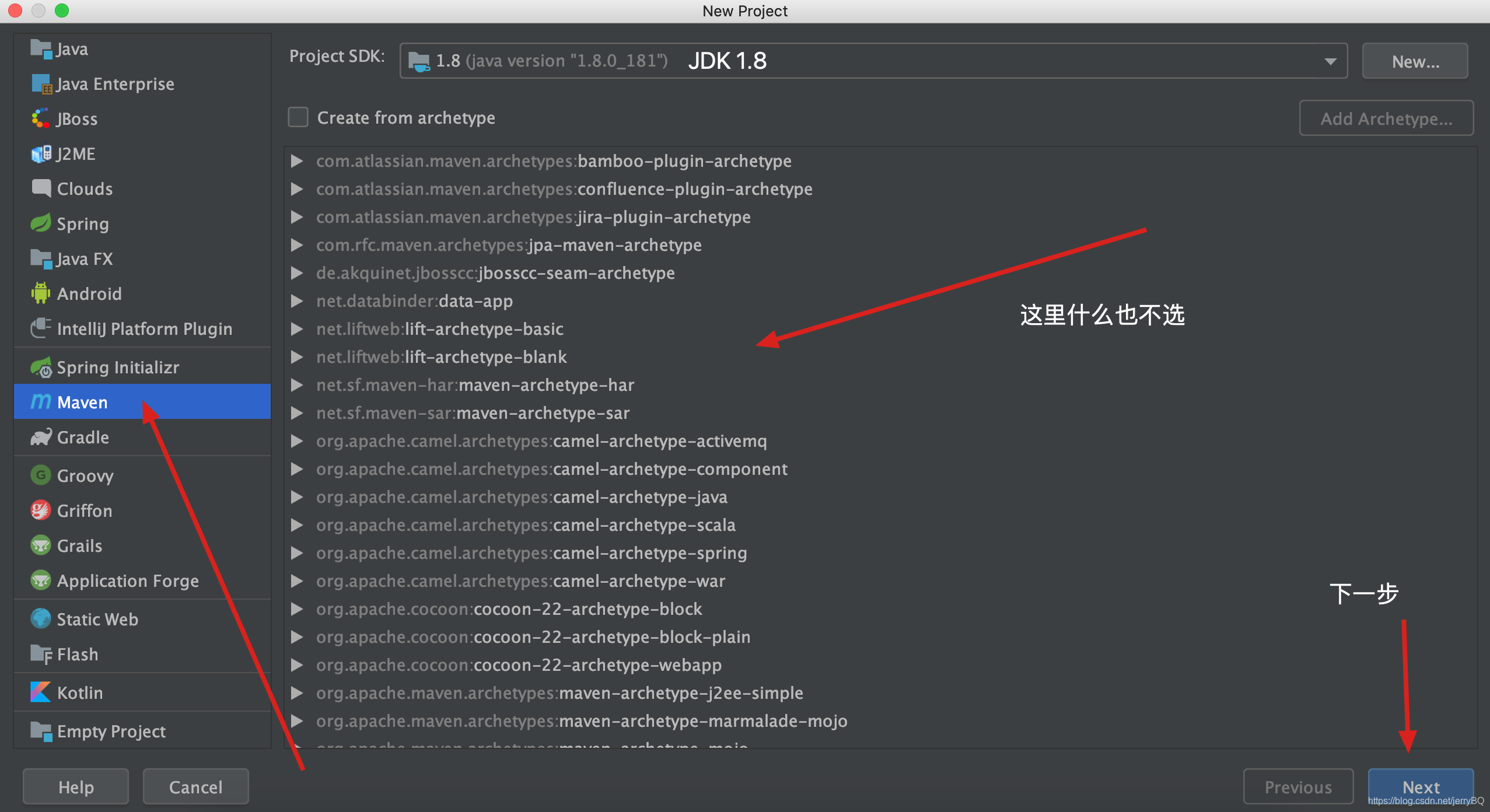Click New... SDK button
The width and height of the screenshot is (1490, 812).
[1415, 61]
